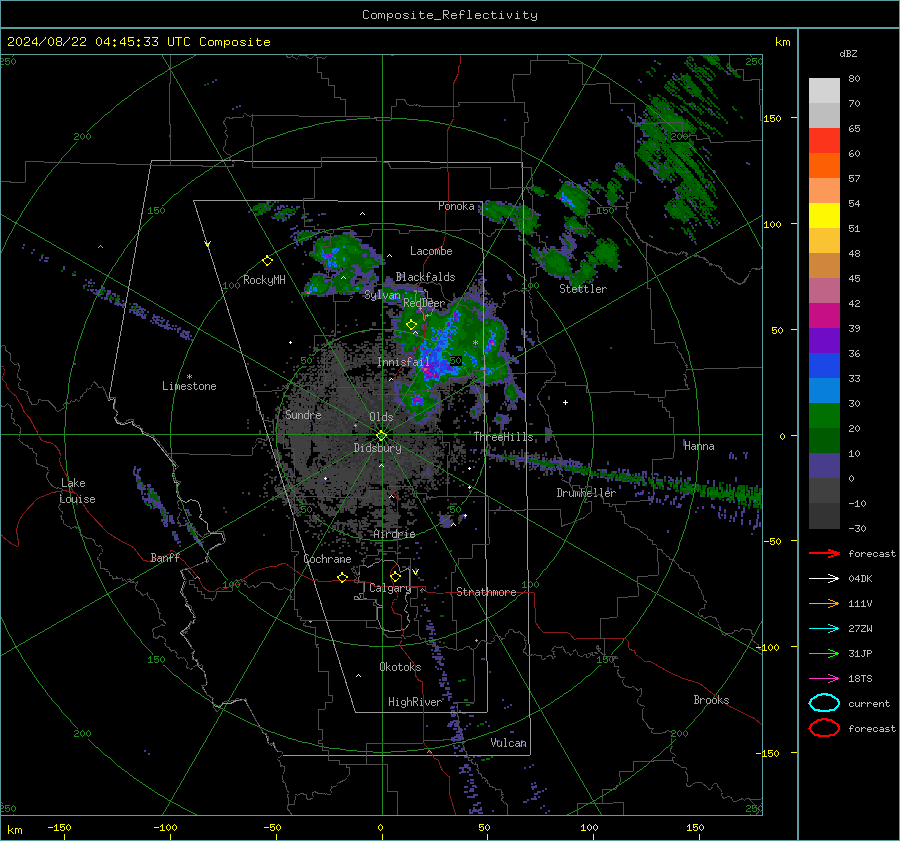The width and height of the screenshot is (900, 841).
Task: Click the yellow radar-site diamond above Didsbury
Action: (381, 436)
